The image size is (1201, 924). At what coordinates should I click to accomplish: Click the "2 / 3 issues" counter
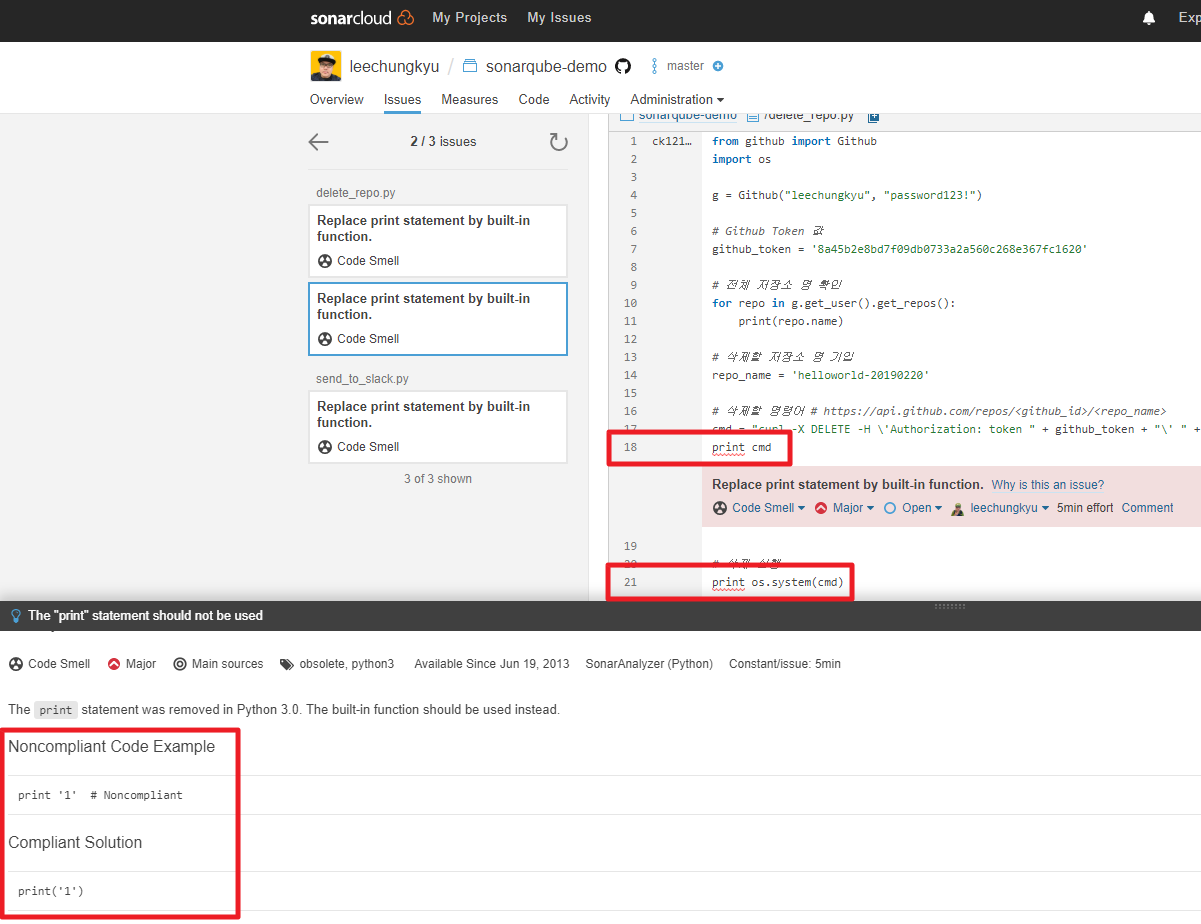pos(443,142)
